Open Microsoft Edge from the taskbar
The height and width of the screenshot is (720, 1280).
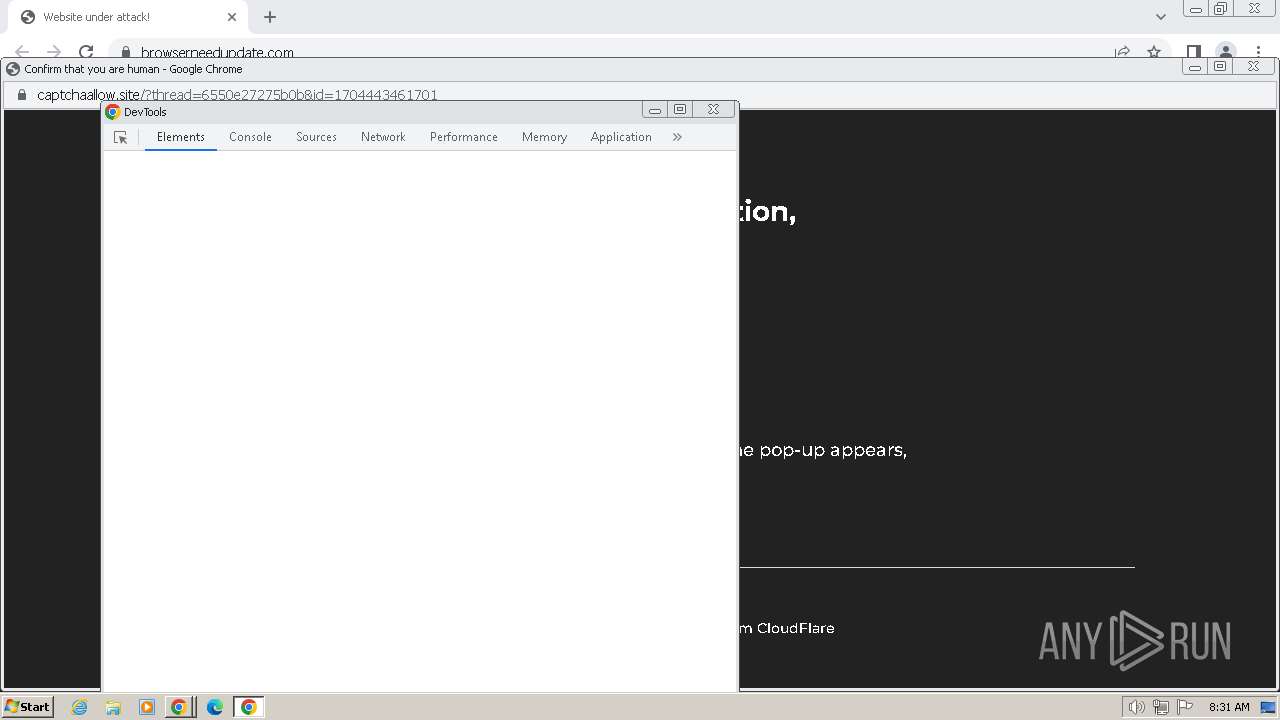click(214, 707)
